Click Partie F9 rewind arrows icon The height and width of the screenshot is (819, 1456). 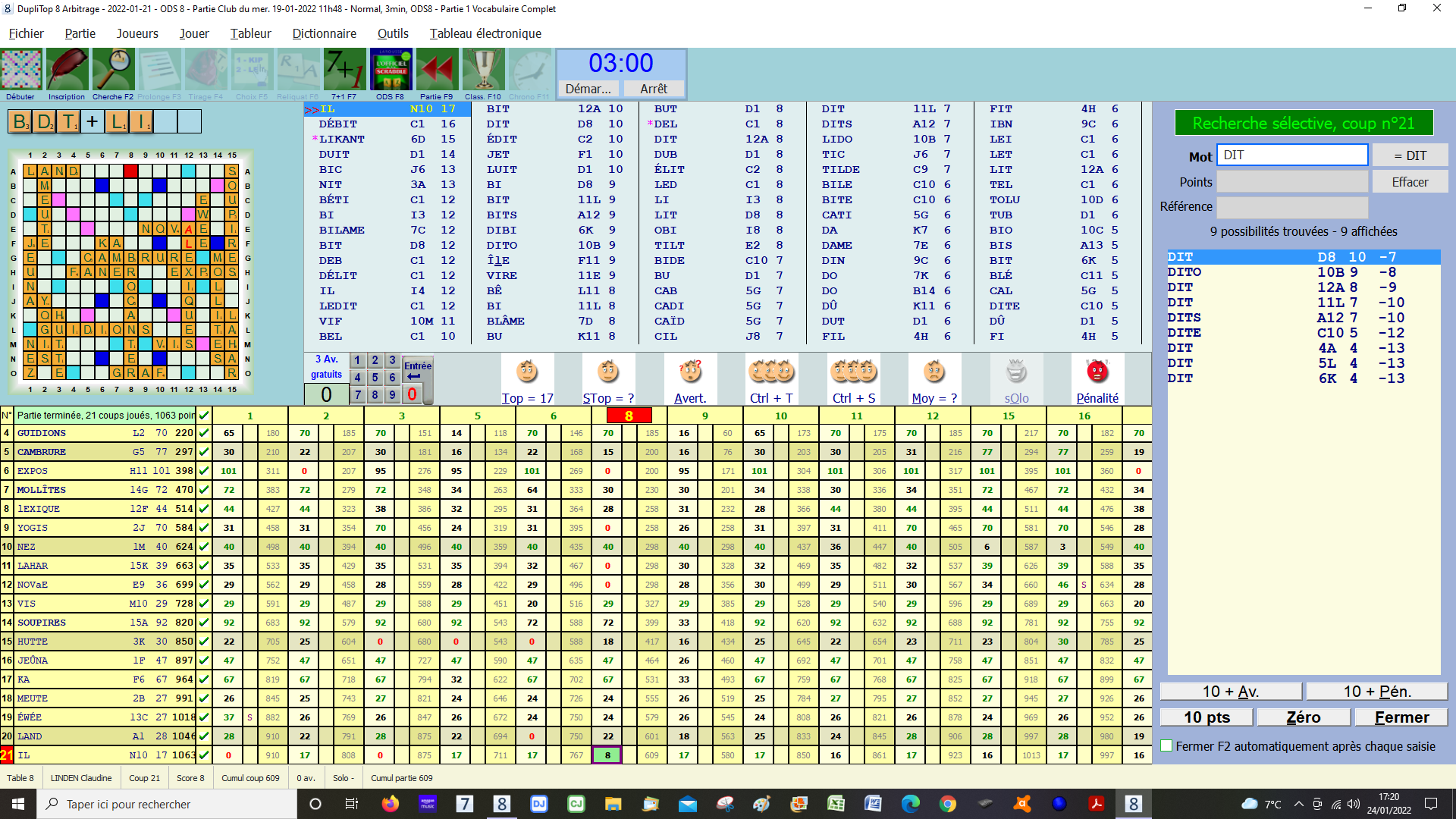coord(436,71)
